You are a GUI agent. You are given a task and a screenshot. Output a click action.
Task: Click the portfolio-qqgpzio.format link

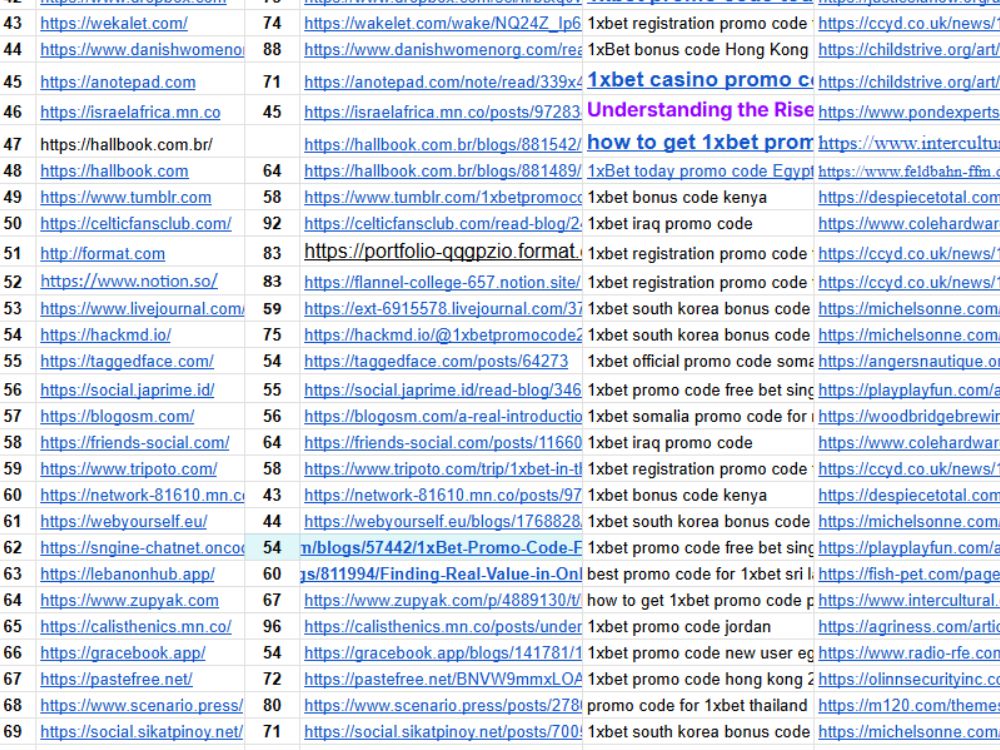coord(443,251)
